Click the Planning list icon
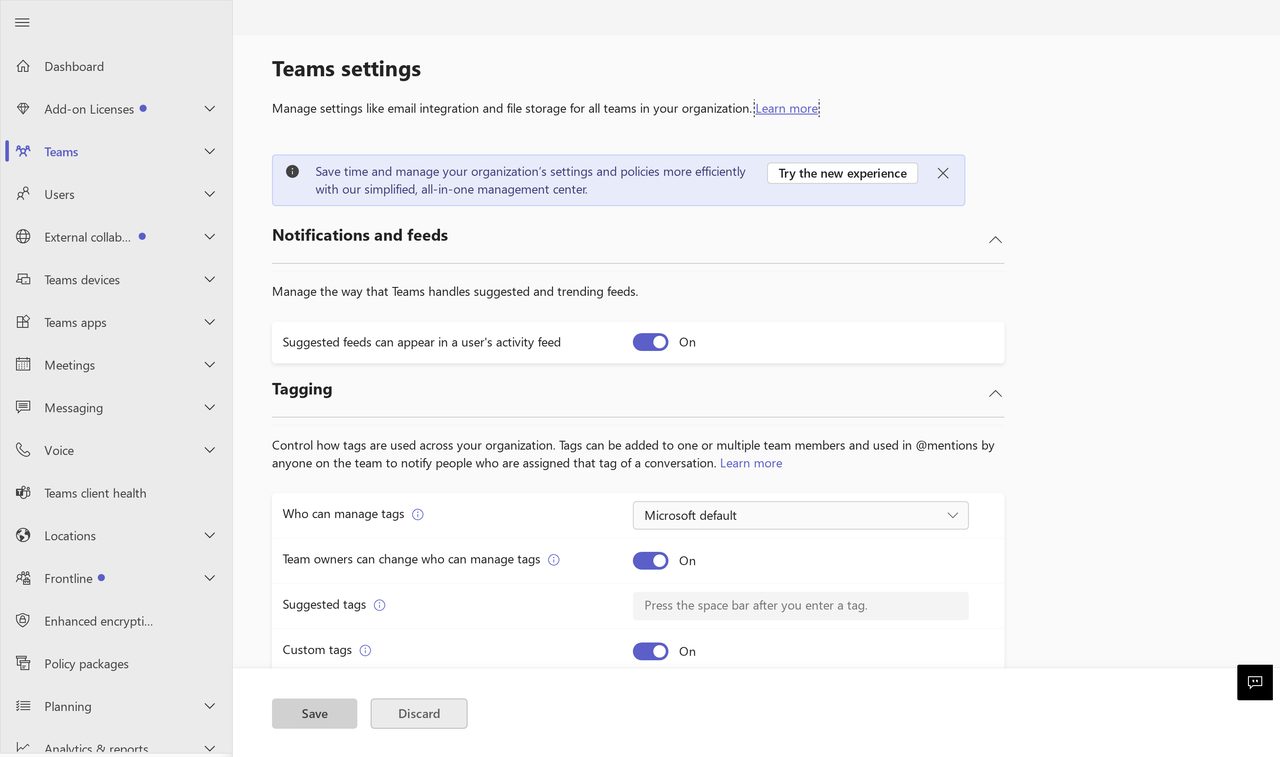The height and width of the screenshot is (757, 1280). coord(23,706)
